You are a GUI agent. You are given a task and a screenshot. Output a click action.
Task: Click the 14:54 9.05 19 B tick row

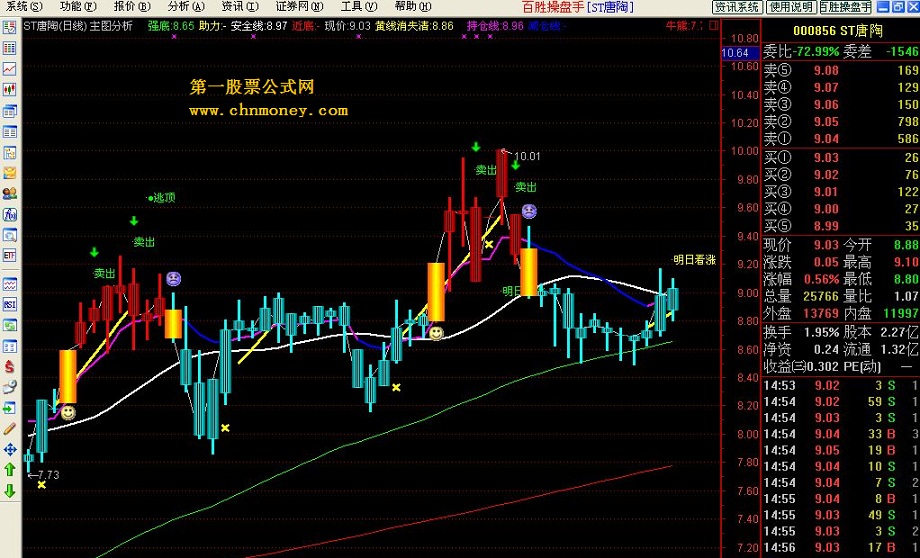point(840,451)
